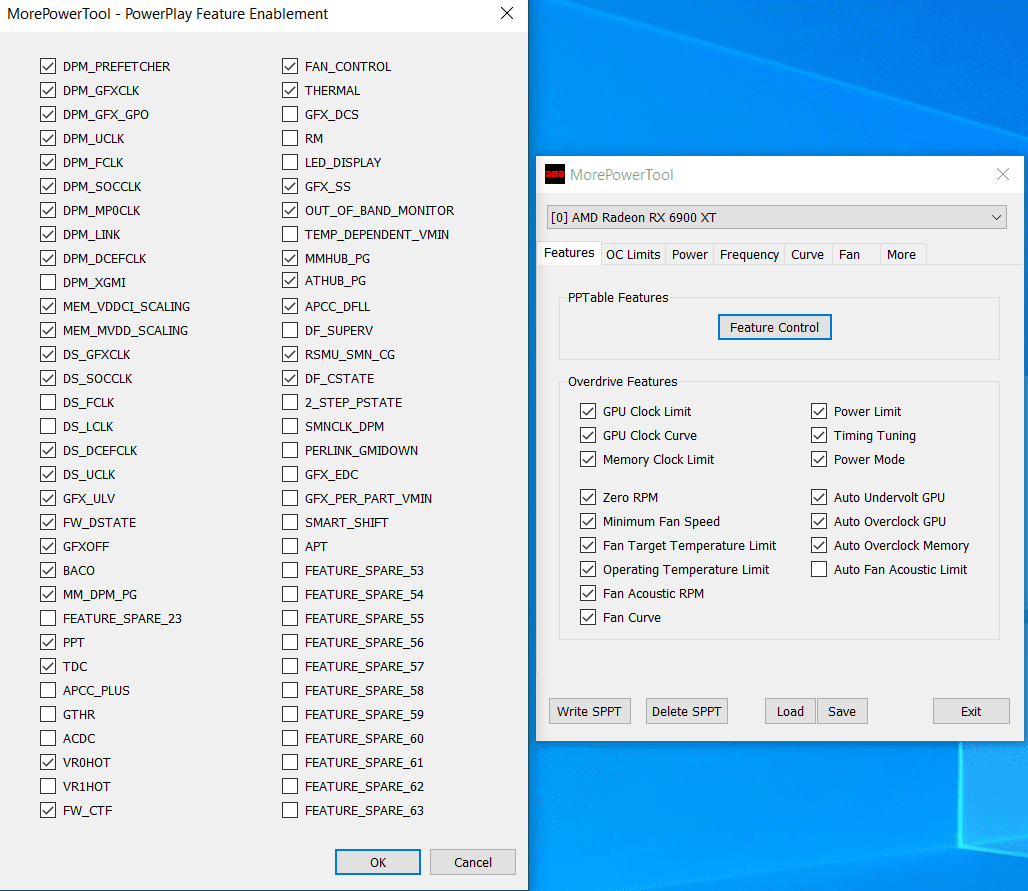This screenshot has height=891, width=1028.
Task: Toggle the TDC checkbox
Action: click(x=48, y=666)
